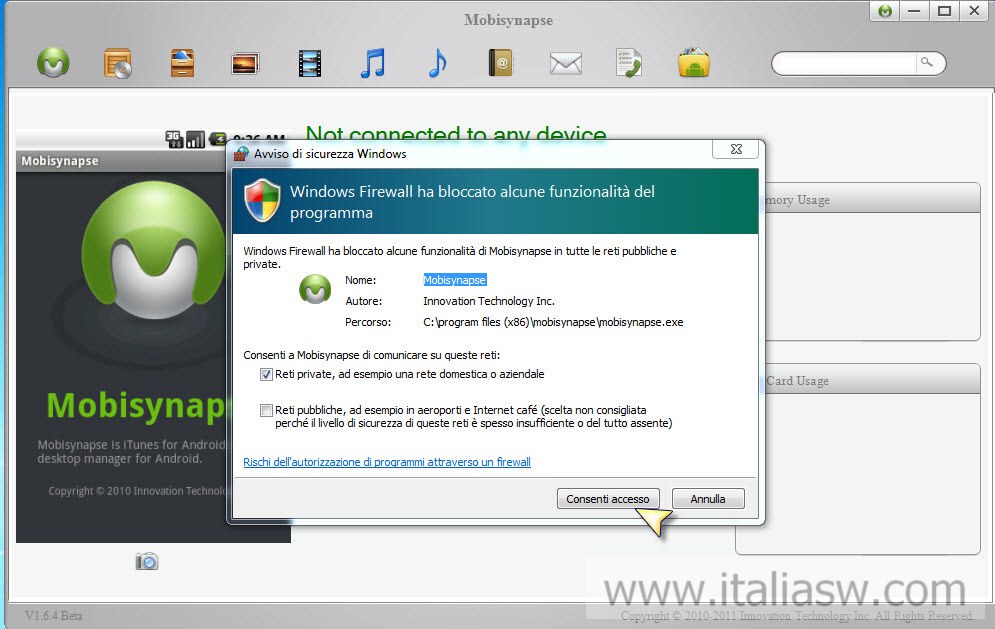
Task: Uncheck the Reti private checkbox
Action: tap(266, 374)
